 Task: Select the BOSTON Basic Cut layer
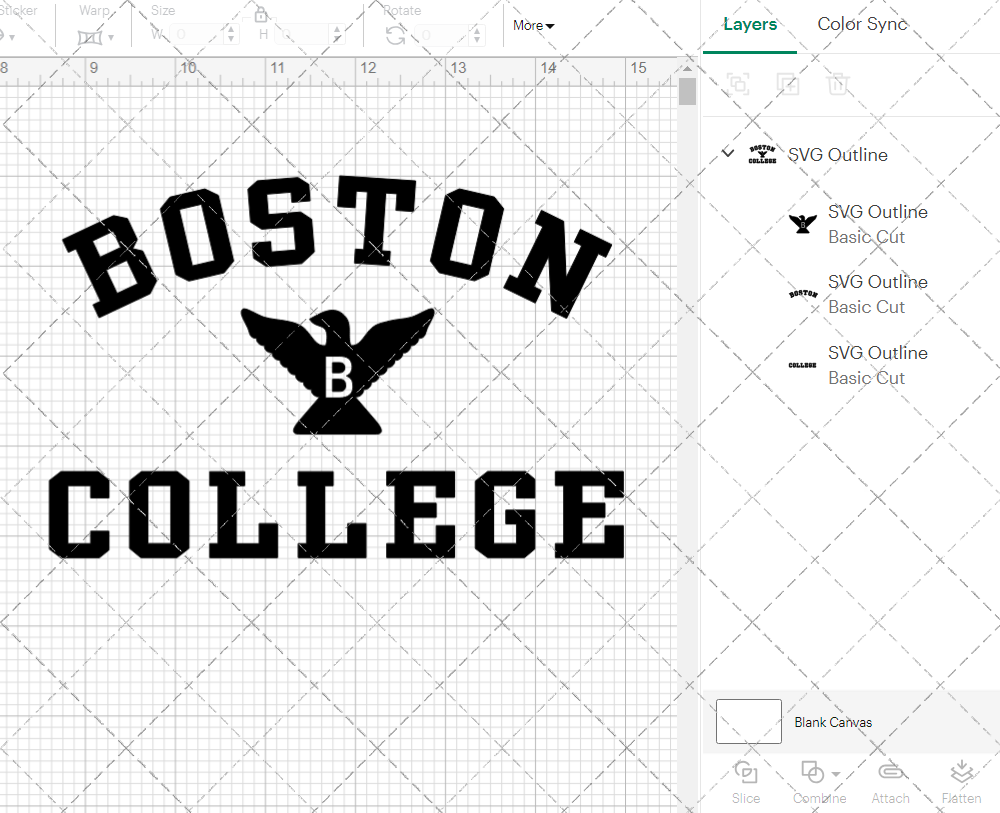coord(876,294)
